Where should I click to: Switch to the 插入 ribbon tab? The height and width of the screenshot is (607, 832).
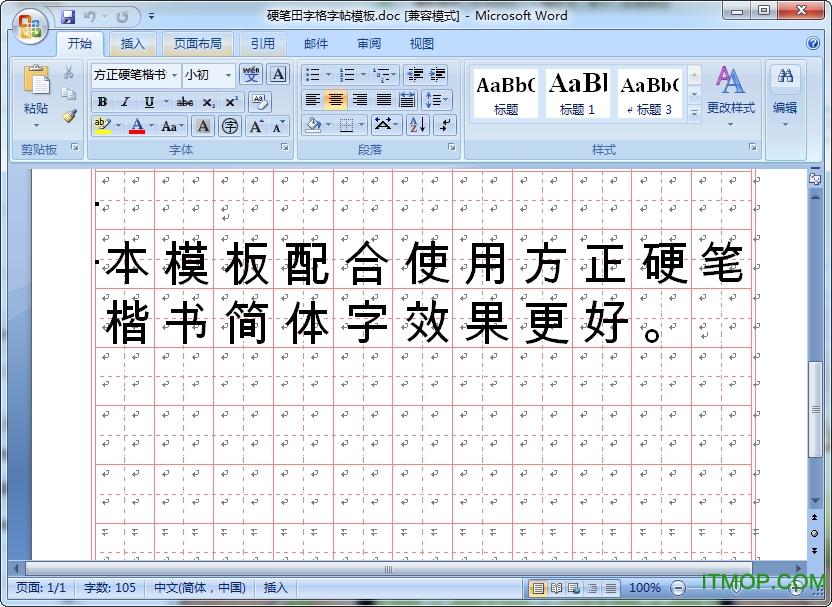tap(135, 44)
